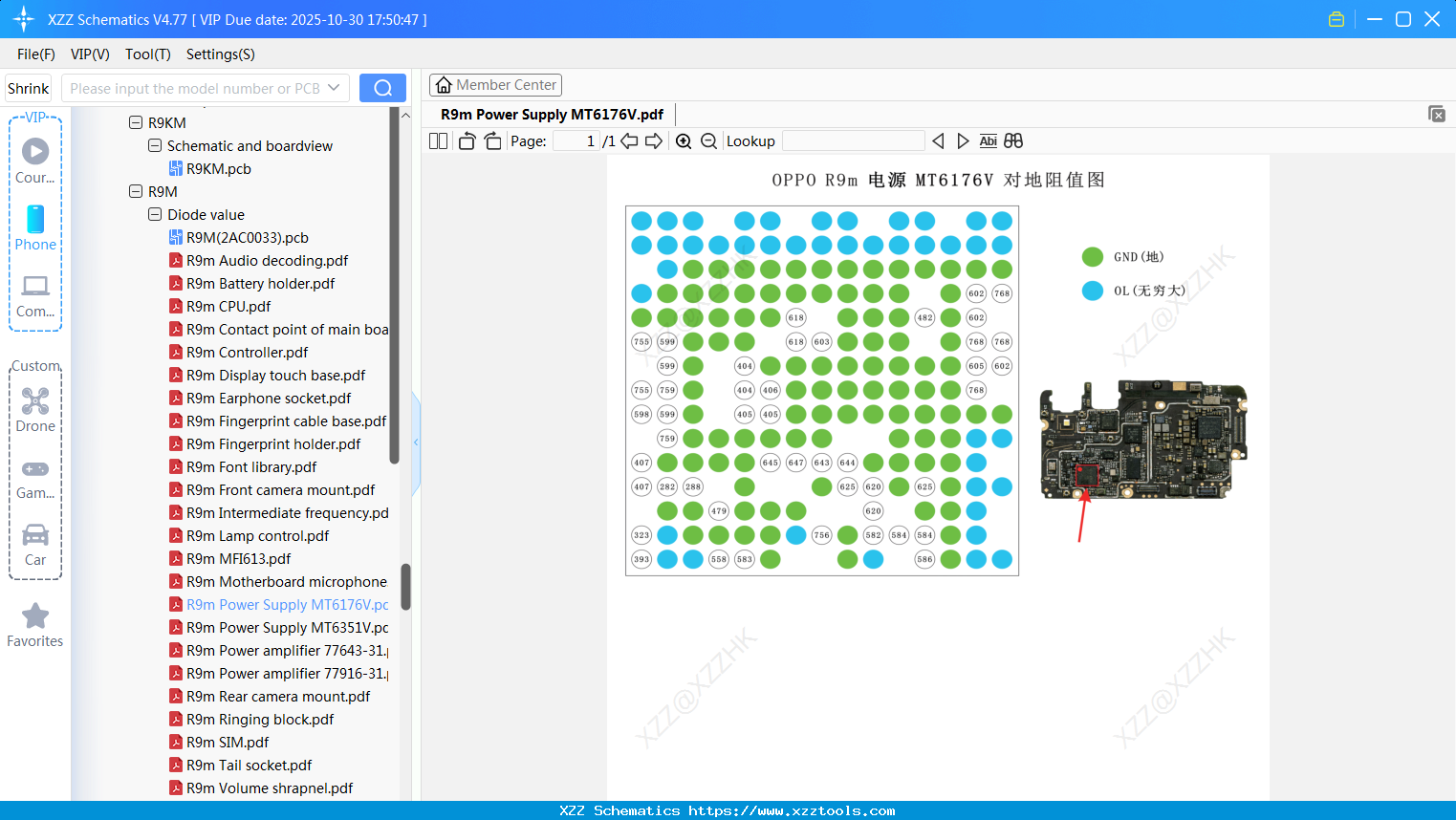Select the Drone category icon
1456x820 pixels.
pyautogui.click(x=35, y=409)
